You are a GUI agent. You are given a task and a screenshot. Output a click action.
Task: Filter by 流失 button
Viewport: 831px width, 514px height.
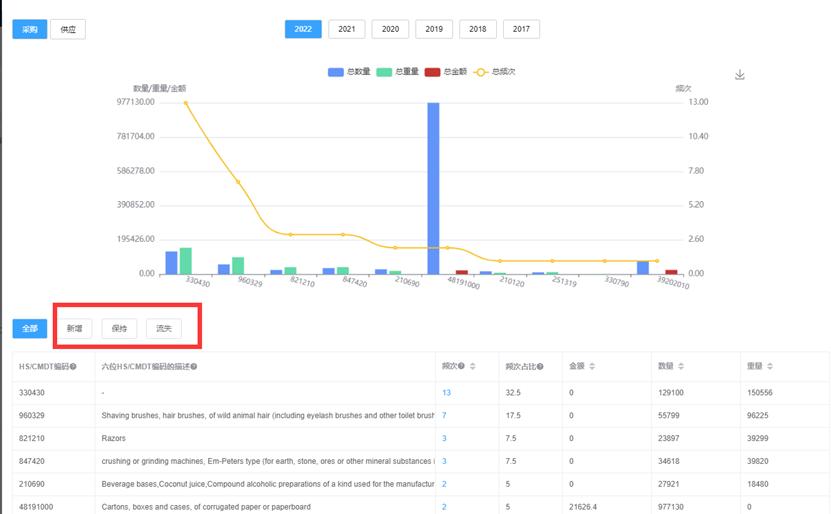[x=163, y=328]
